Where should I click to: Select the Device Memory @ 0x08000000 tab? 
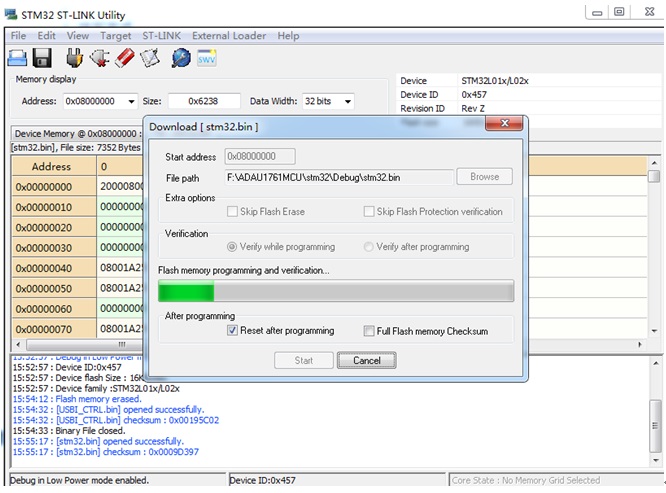(x=76, y=134)
